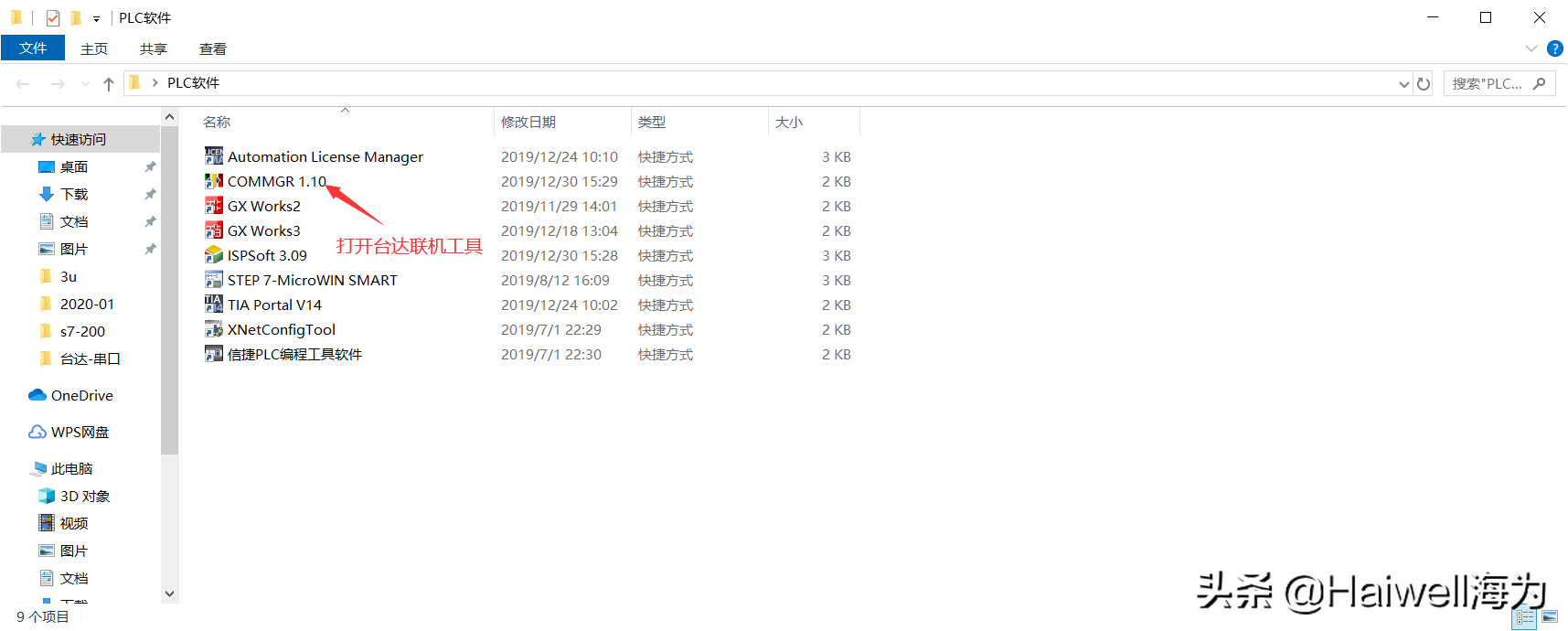Image resolution: width=1568 pixels, height=631 pixels.
Task: Click navigation pane scrollbar down arrow
Action: pyautogui.click(x=169, y=594)
